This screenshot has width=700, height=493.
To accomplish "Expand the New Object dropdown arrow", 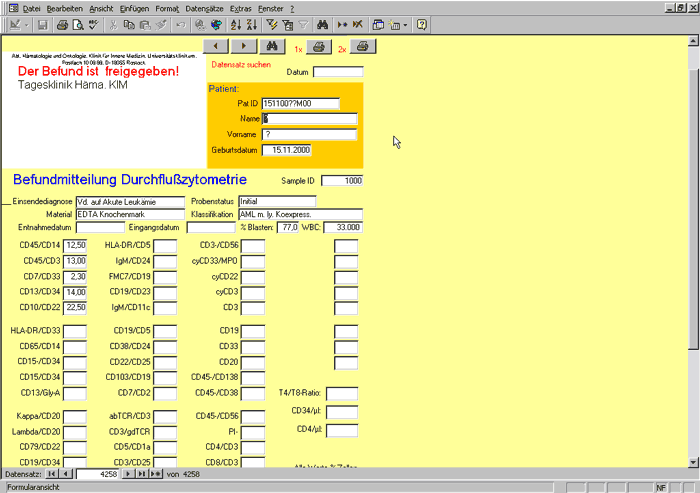I will click(405, 25).
